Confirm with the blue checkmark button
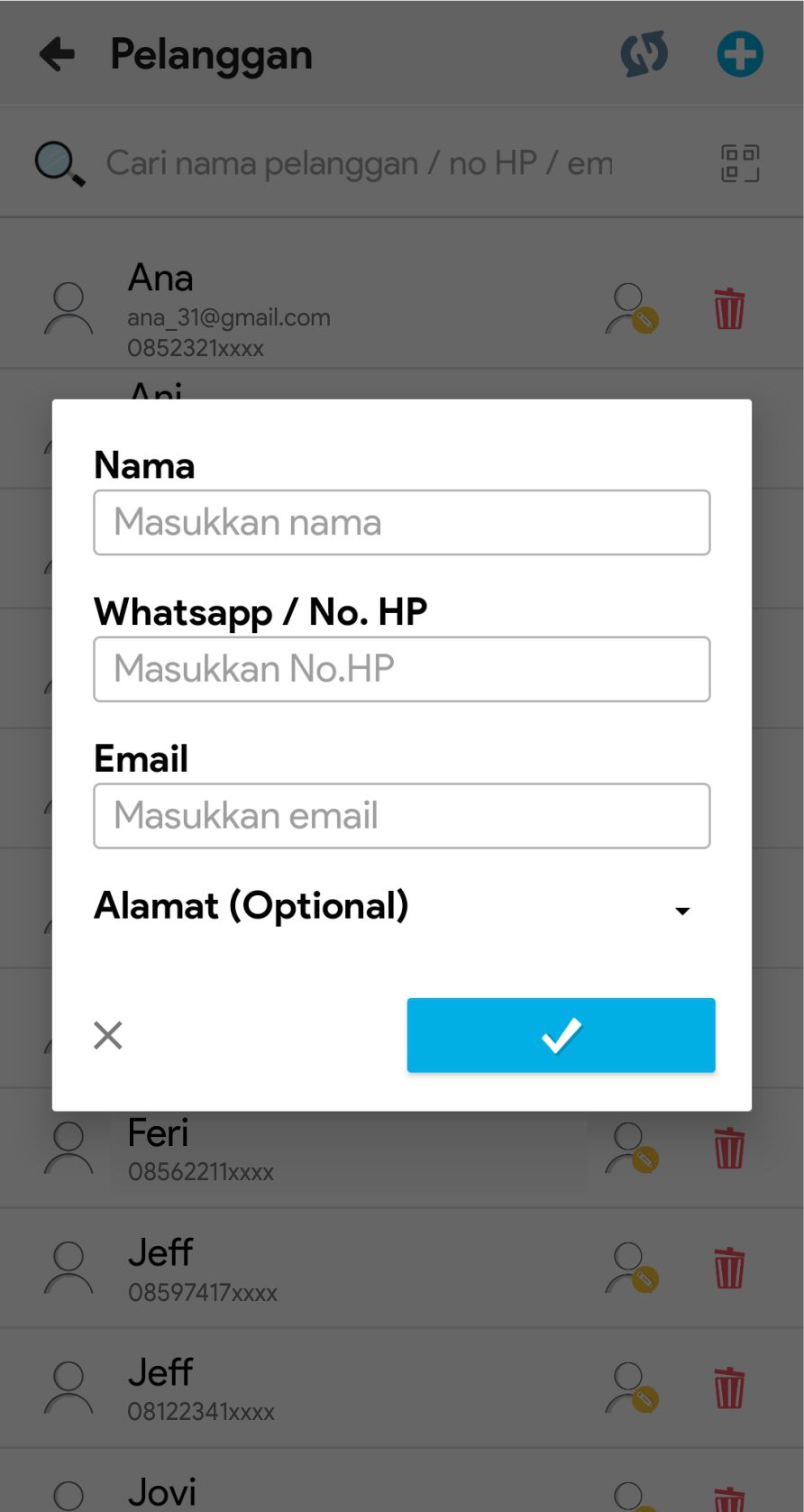Viewport: 804px width, 1512px height. coord(561,1035)
